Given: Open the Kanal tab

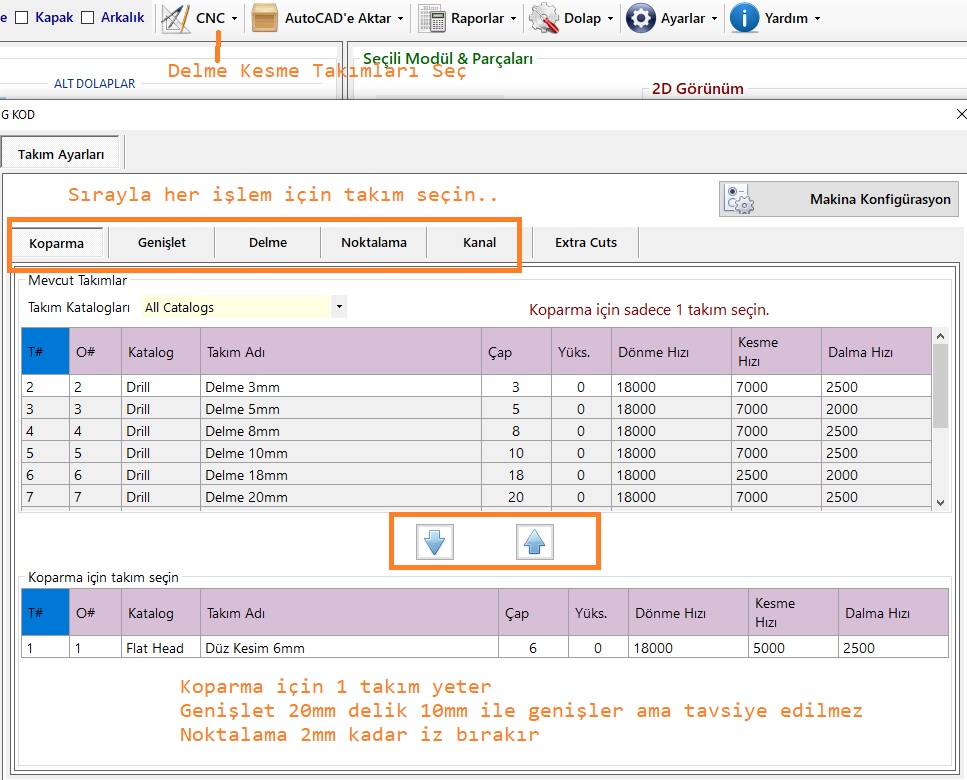Looking at the screenshot, I should (x=479, y=242).
